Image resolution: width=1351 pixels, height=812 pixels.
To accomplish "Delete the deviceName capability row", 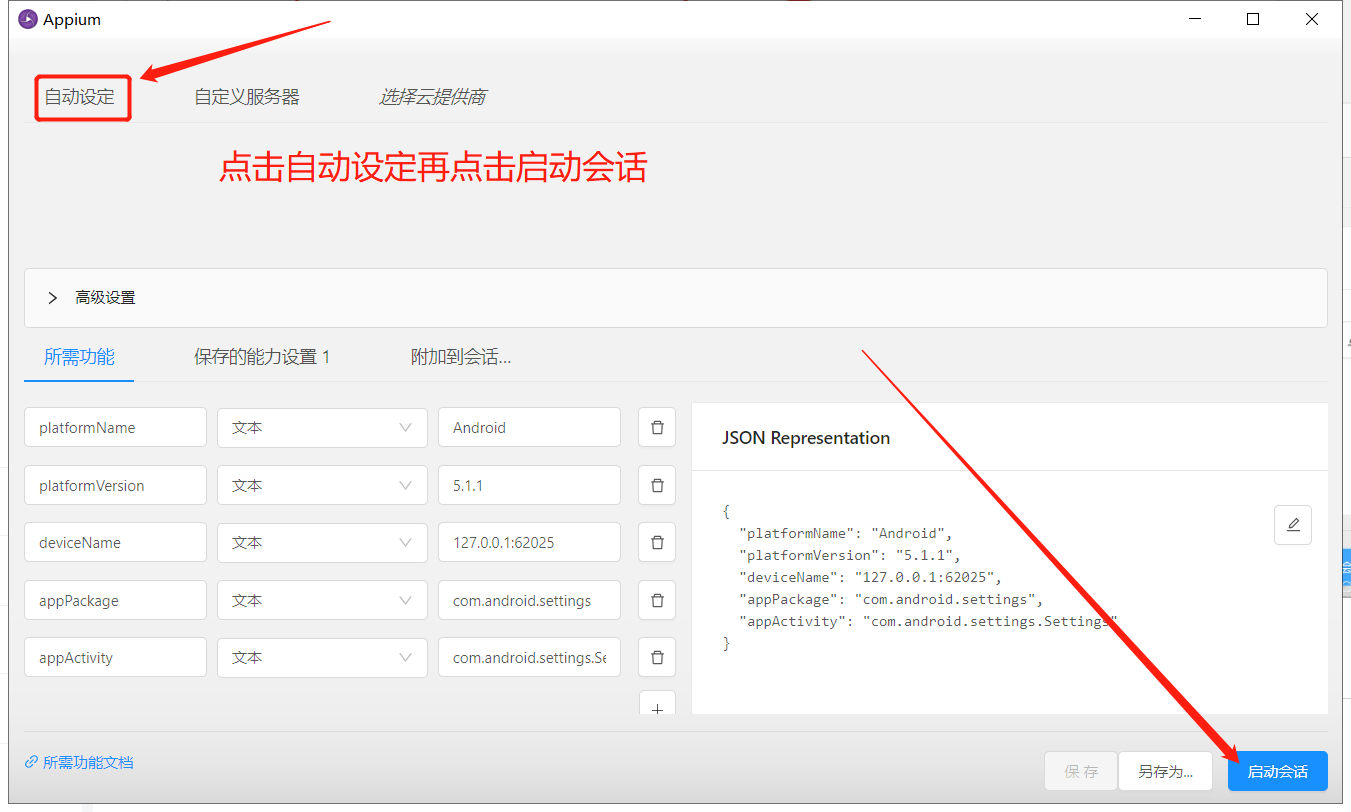I will [x=657, y=542].
